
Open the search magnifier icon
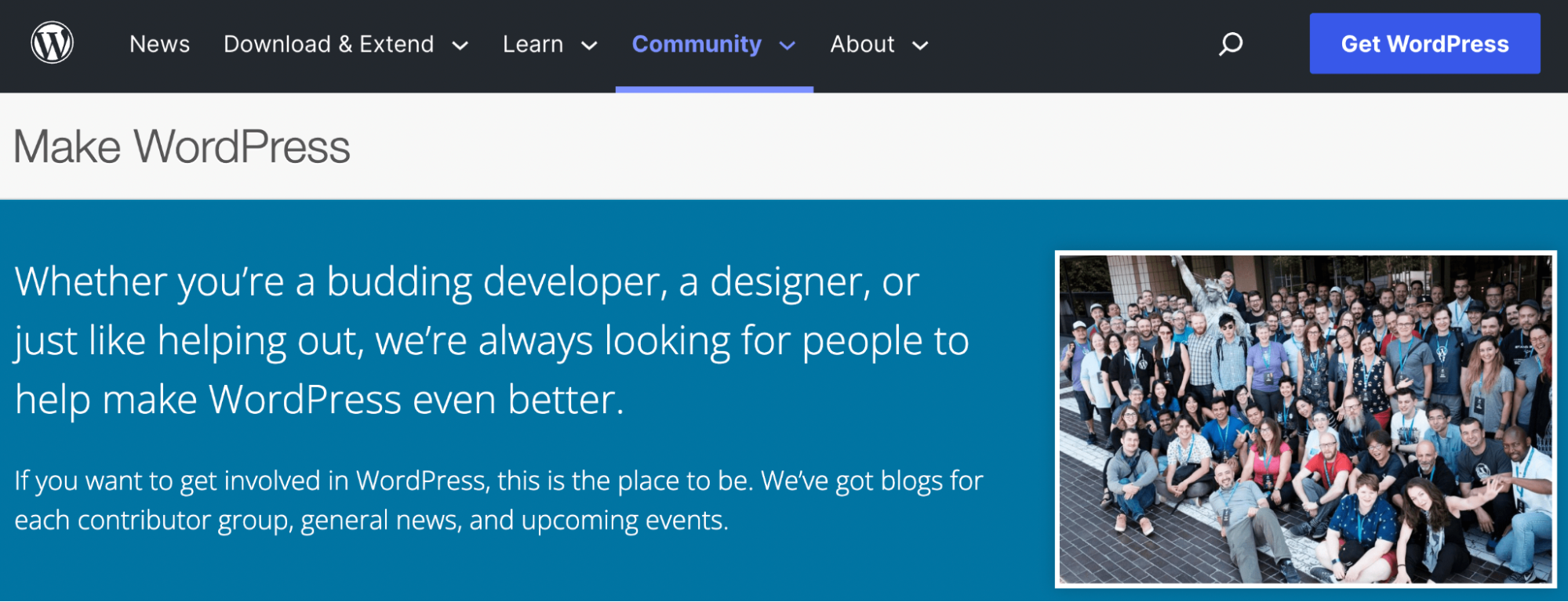click(x=1230, y=44)
